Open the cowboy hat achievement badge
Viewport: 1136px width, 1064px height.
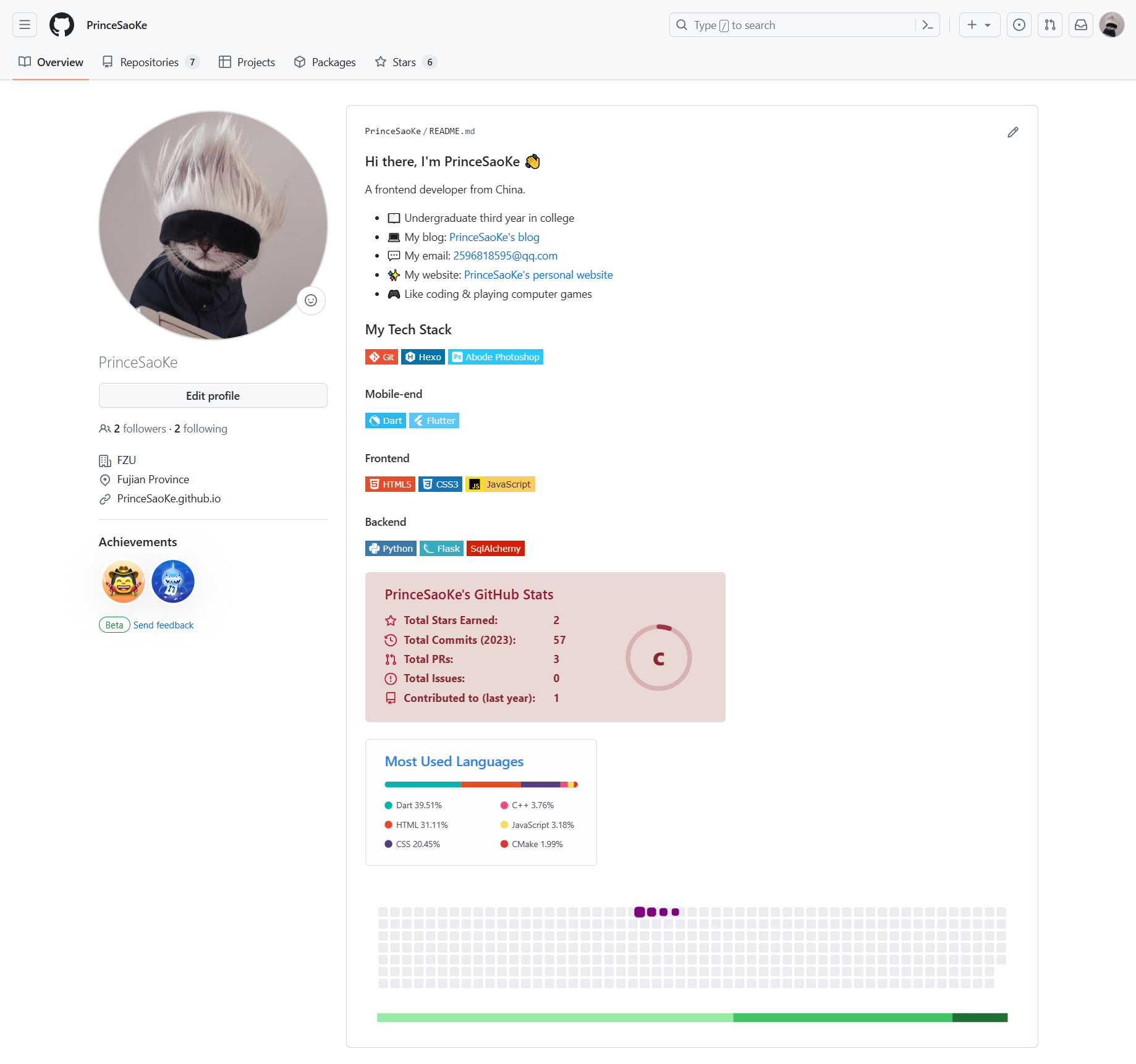pyautogui.click(x=124, y=581)
